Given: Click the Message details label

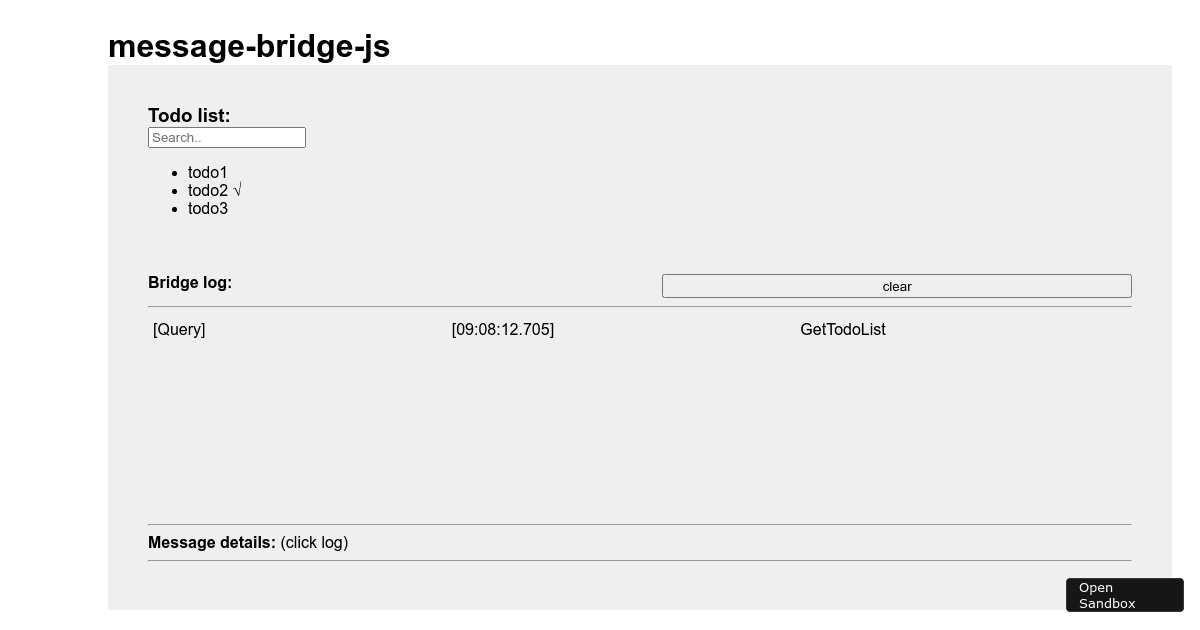Looking at the screenshot, I should click(x=211, y=542).
